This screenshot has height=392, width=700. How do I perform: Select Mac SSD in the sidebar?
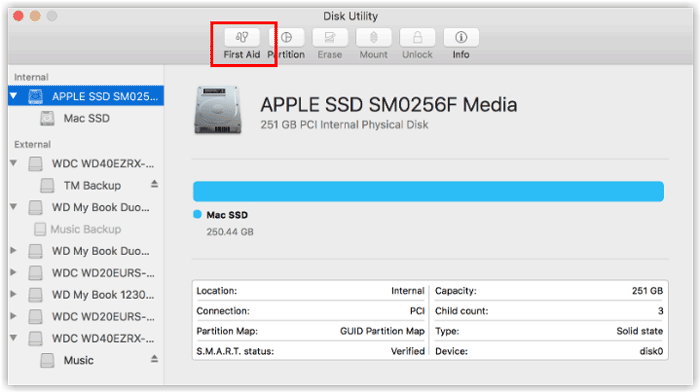click(86, 118)
